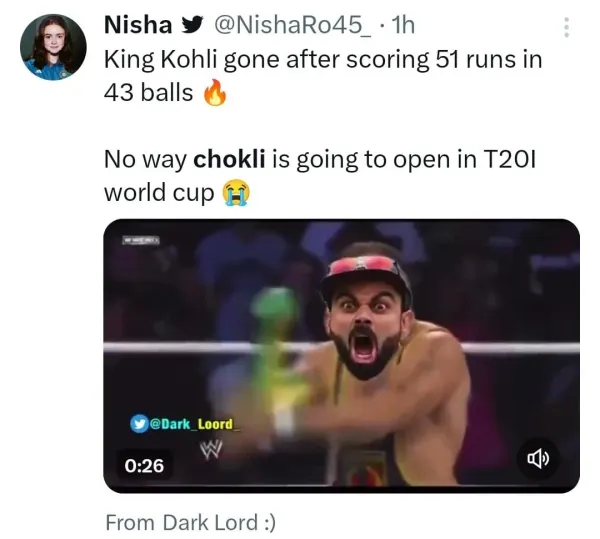Click the small watermark in video's top-left corner
This screenshot has height=539, width=600.
coord(140,240)
